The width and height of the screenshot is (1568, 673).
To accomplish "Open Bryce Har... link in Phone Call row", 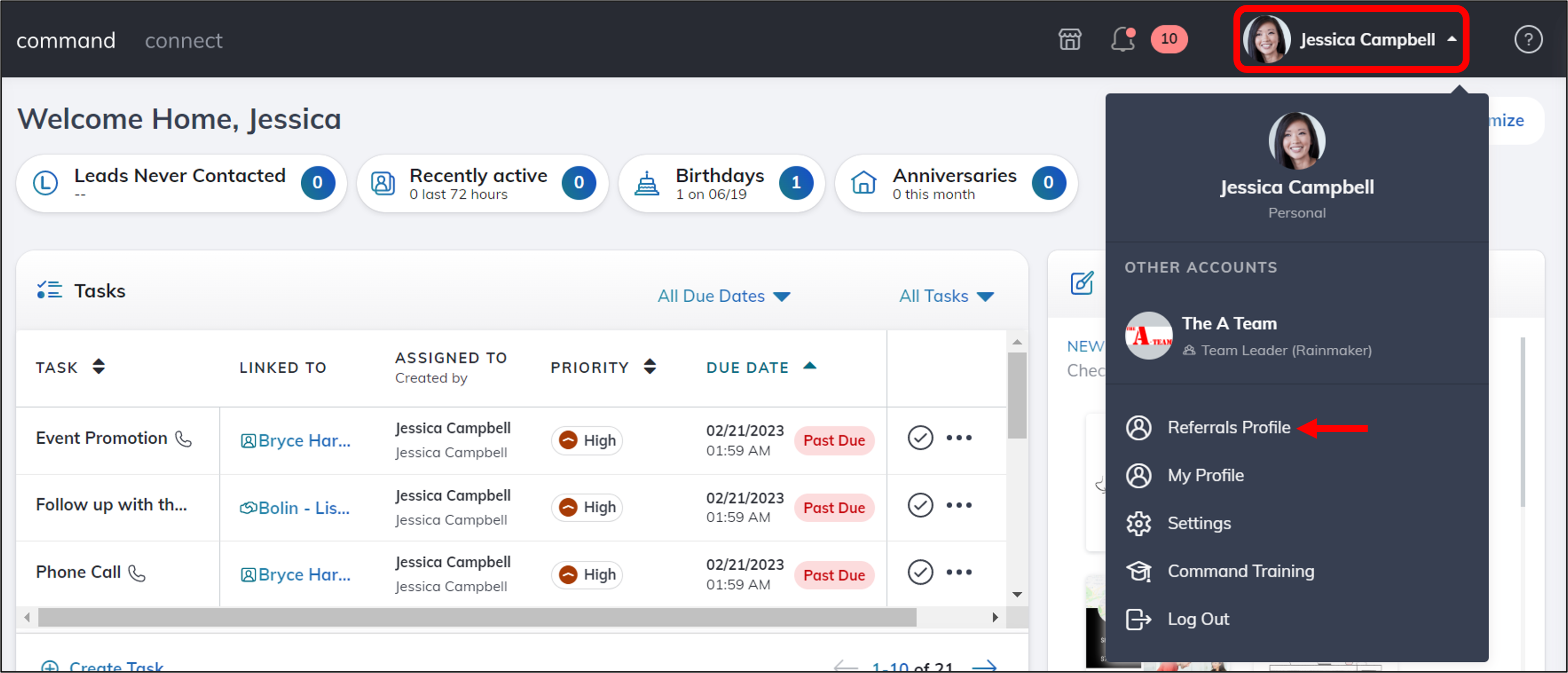I will 295,575.
